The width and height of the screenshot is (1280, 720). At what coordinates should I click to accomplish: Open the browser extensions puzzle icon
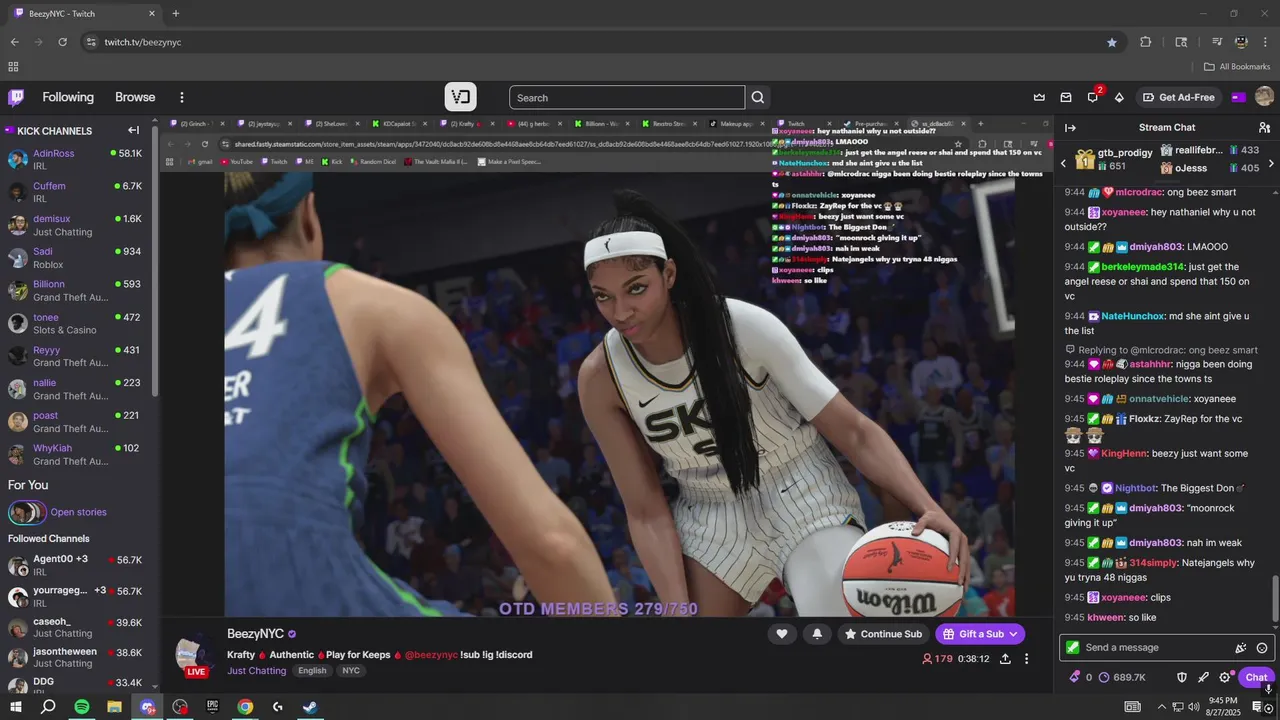pyautogui.click(x=1146, y=42)
